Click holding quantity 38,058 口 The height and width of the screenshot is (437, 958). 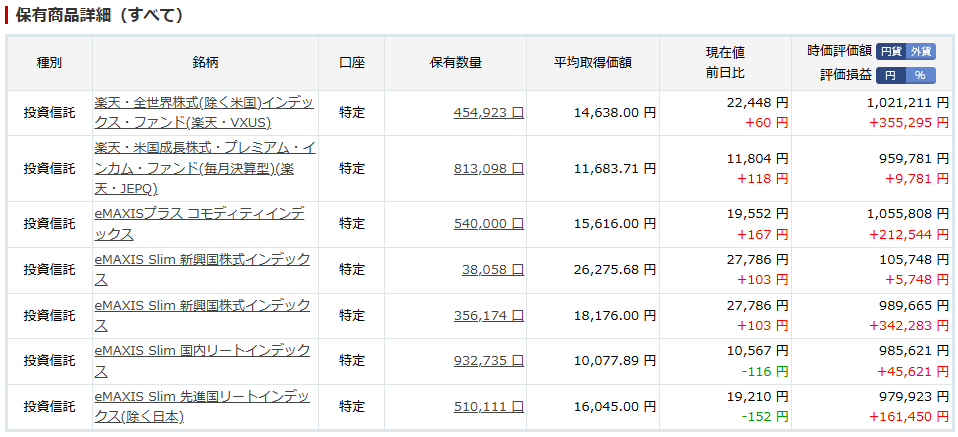(492, 270)
